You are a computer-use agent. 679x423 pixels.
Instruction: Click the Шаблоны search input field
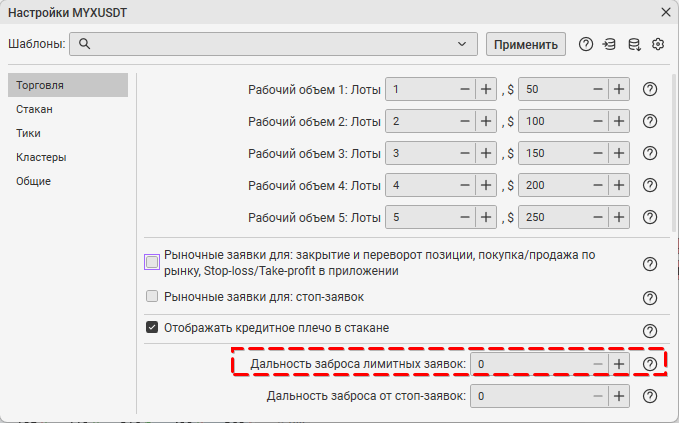point(273,44)
